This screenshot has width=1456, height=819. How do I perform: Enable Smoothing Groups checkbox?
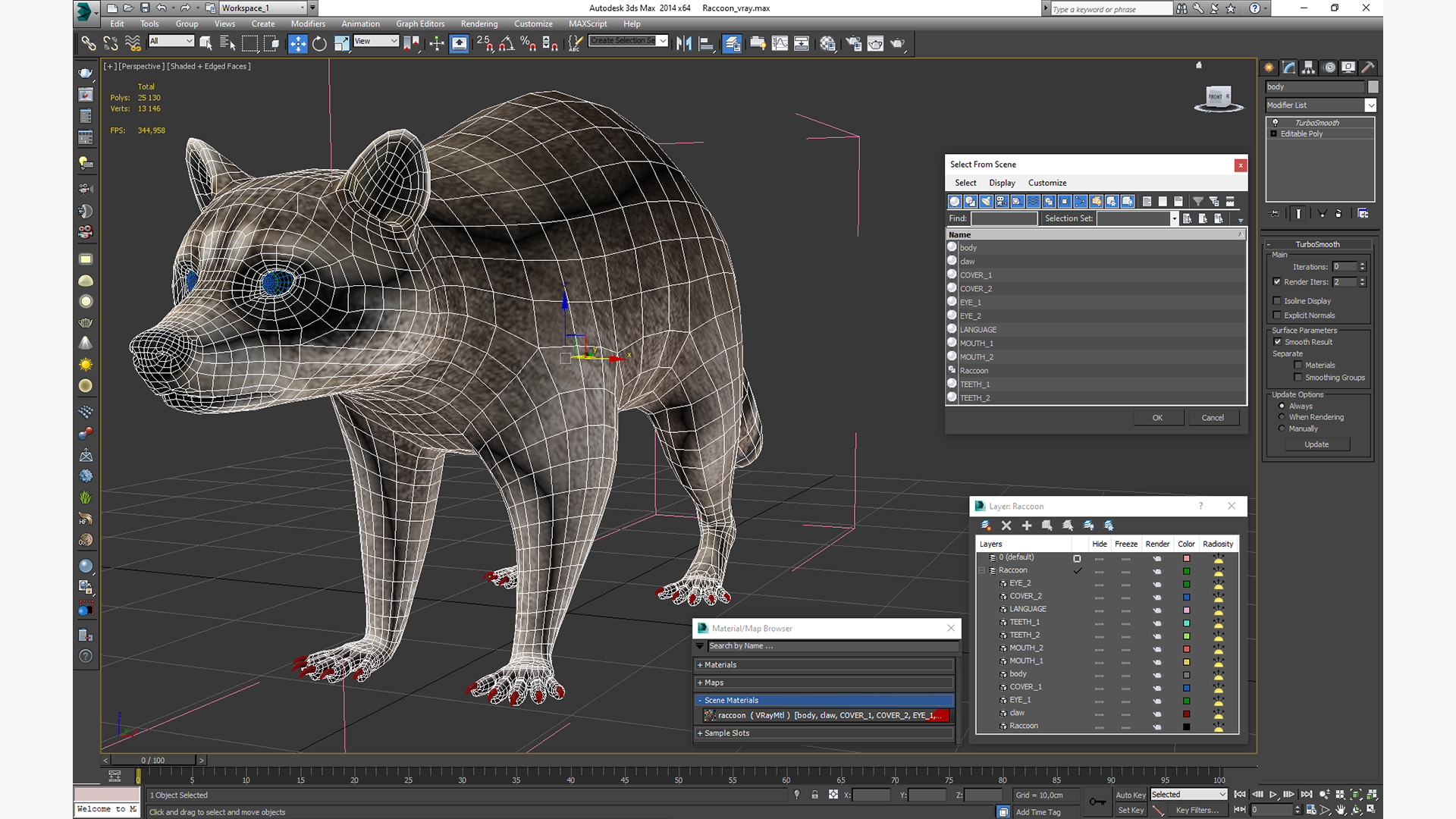coord(1298,377)
